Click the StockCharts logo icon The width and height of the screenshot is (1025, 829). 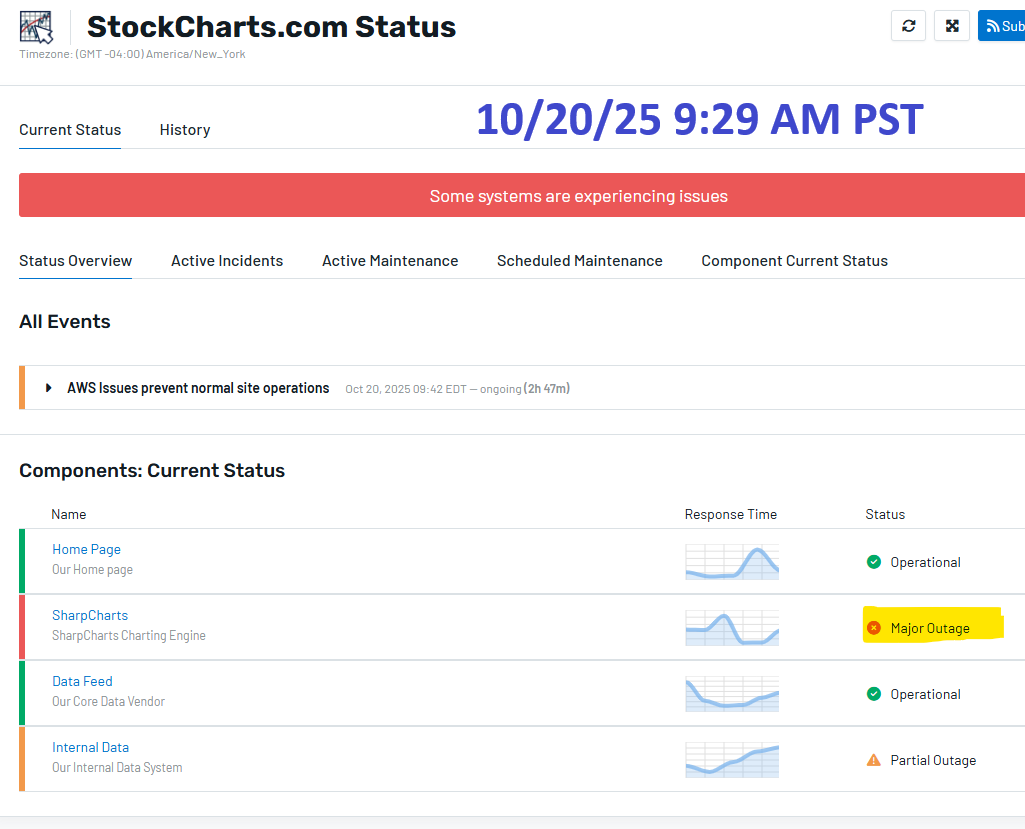37,27
